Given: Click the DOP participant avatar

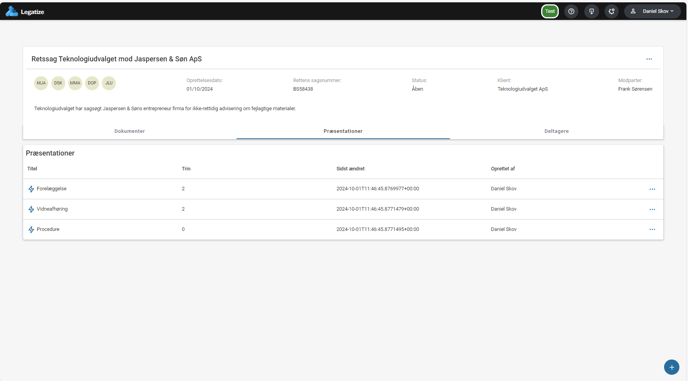Looking at the screenshot, I should pos(92,83).
